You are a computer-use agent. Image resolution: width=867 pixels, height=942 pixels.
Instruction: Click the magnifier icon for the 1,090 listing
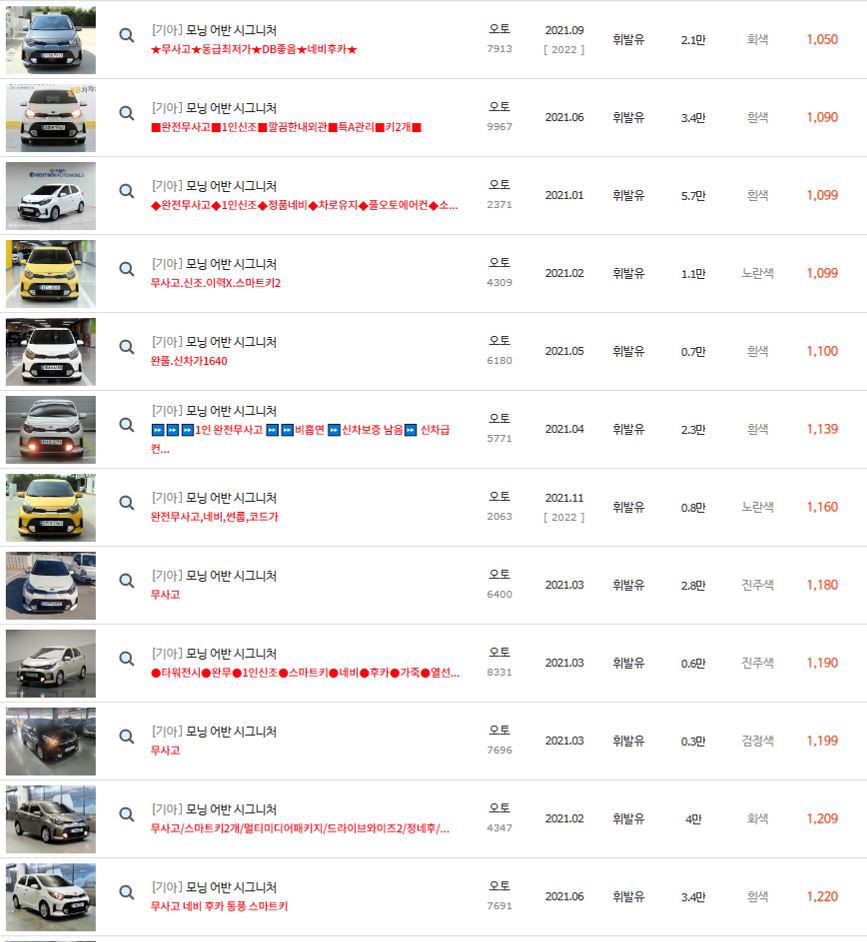pos(126,113)
